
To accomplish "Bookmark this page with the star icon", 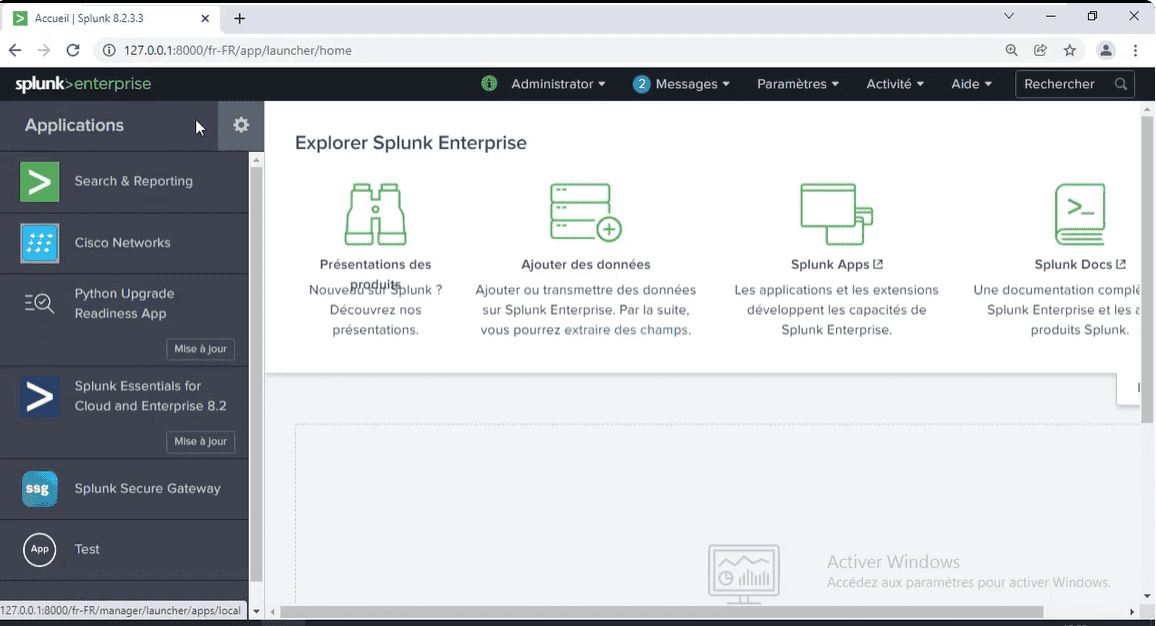I will click(1070, 50).
